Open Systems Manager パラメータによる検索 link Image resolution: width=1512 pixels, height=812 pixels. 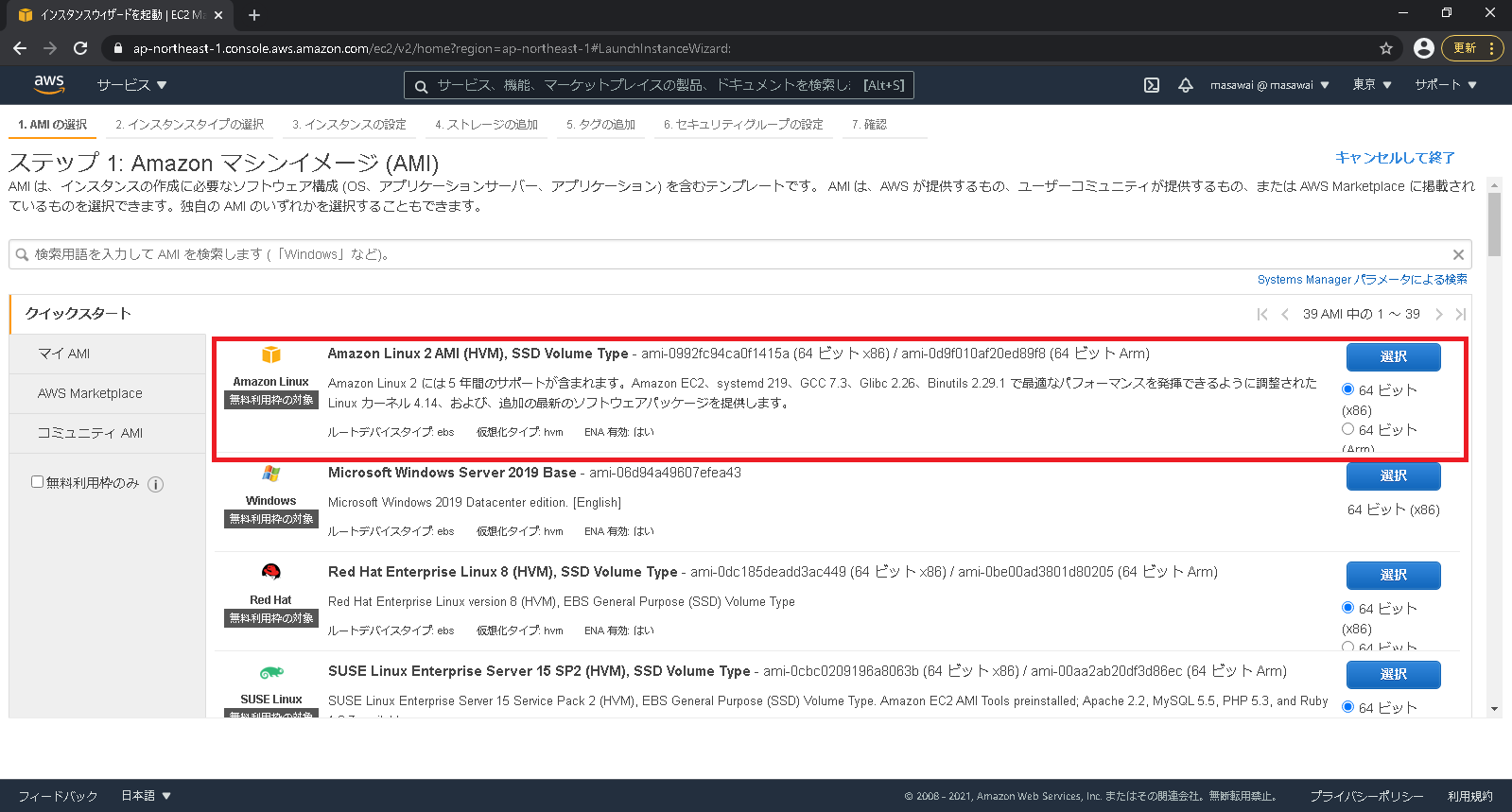pos(1363,280)
